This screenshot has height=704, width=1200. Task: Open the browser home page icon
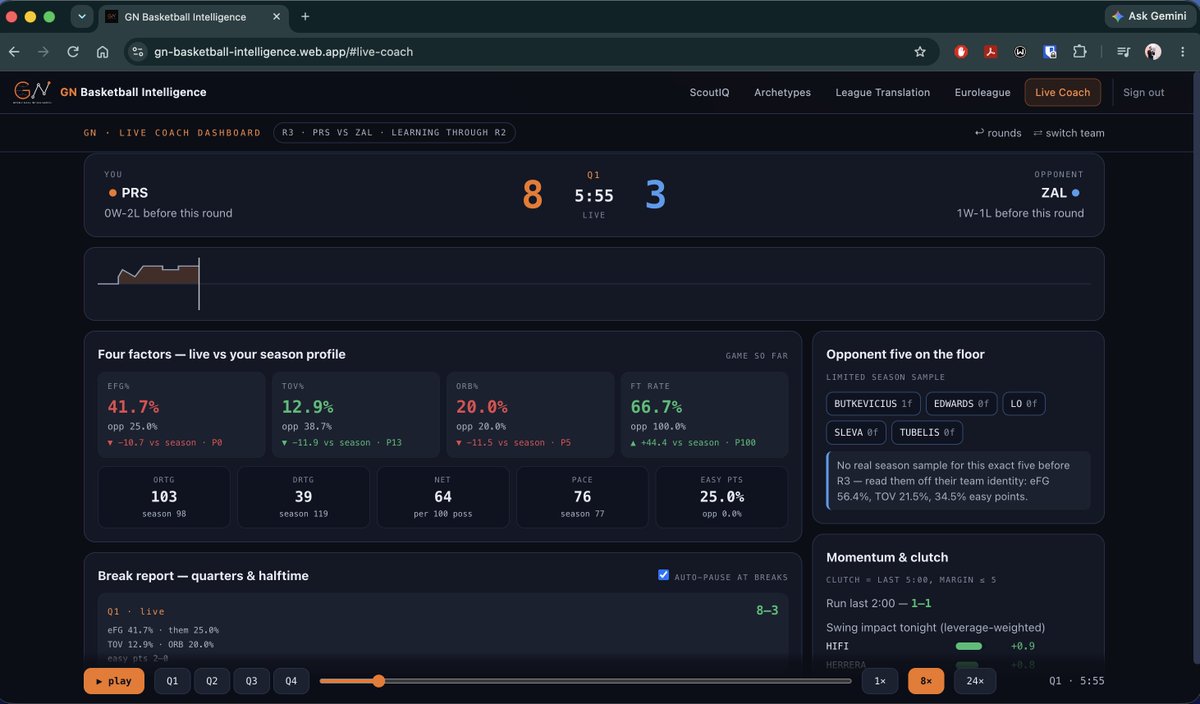coord(102,52)
